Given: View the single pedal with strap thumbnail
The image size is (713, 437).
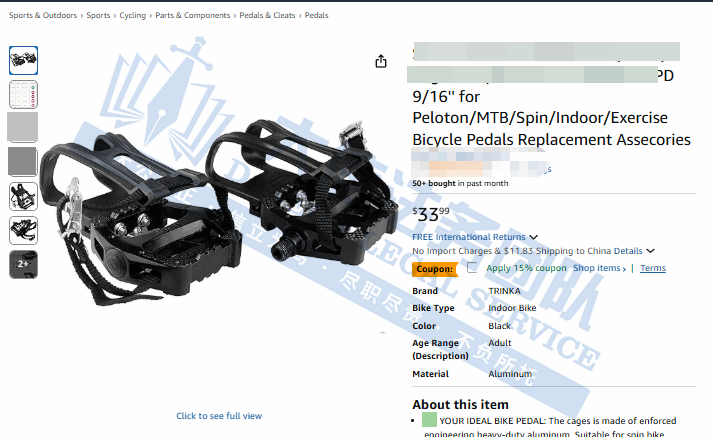Looking at the screenshot, I should click(x=23, y=196).
